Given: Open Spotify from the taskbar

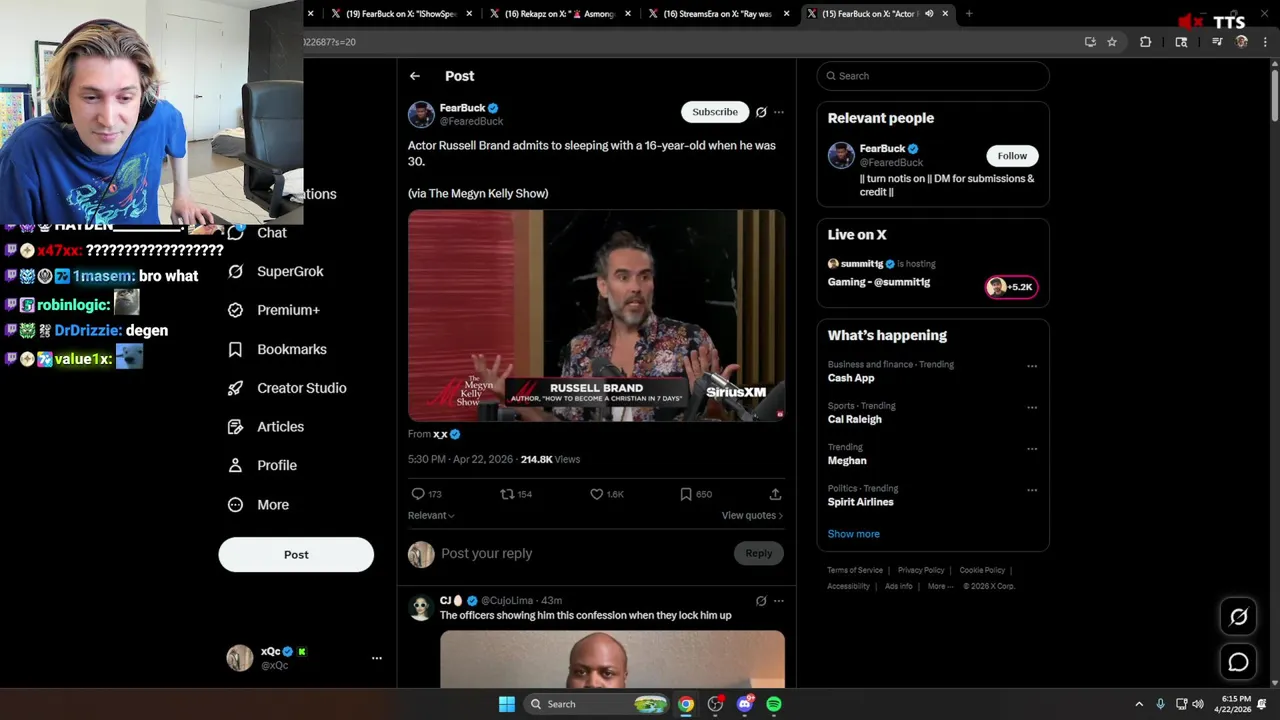Looking at the screenshot, I should pos(774,704).
